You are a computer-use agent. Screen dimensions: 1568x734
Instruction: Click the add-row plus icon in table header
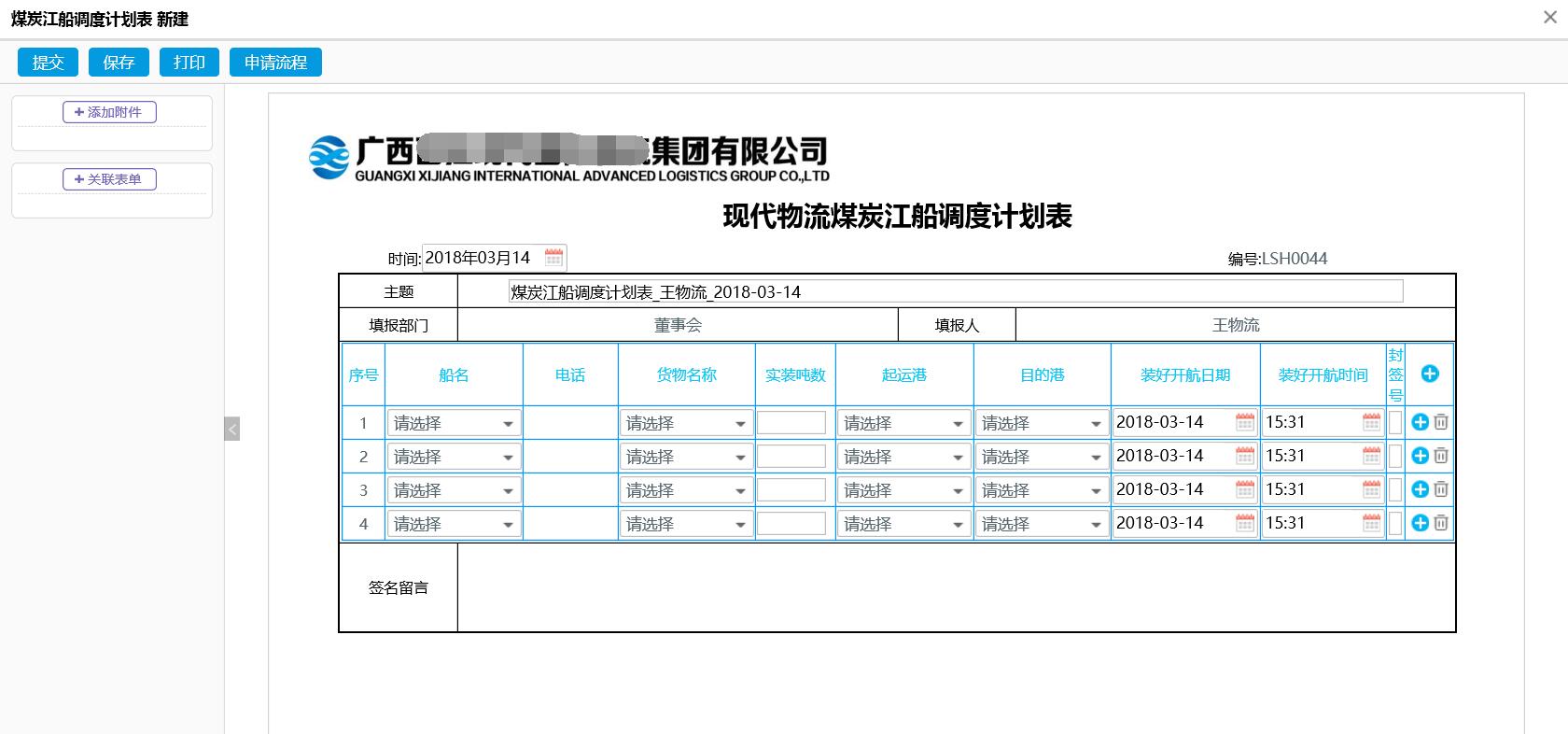pyautogui.click(x=1429, y=374)
